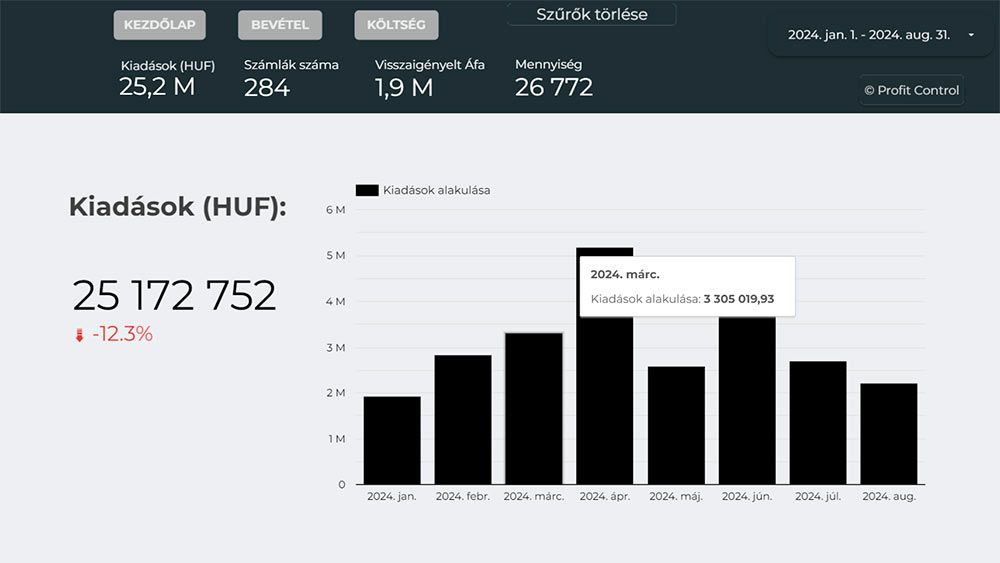Viewport: 1000px width, 563px height.
Task: Select the 2024. jan. bar
Action: (x=392, y=440)
